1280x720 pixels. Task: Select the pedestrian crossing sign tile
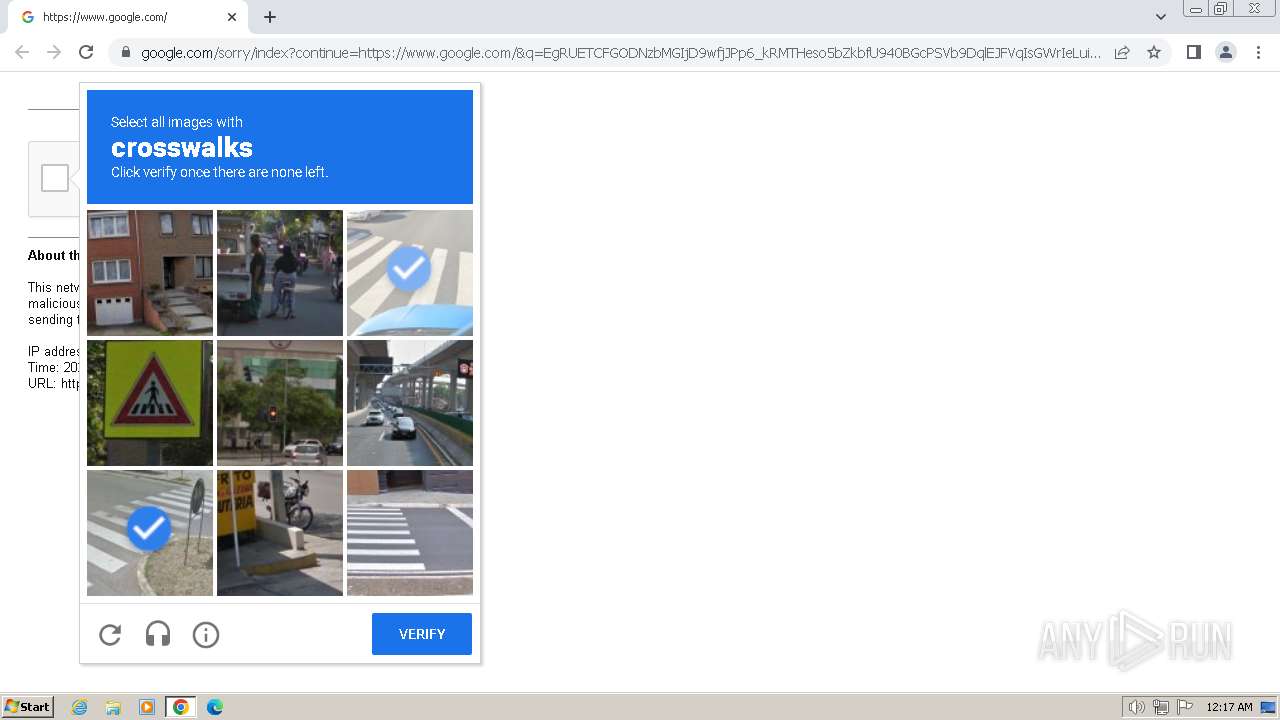click(x=150, y=403)
